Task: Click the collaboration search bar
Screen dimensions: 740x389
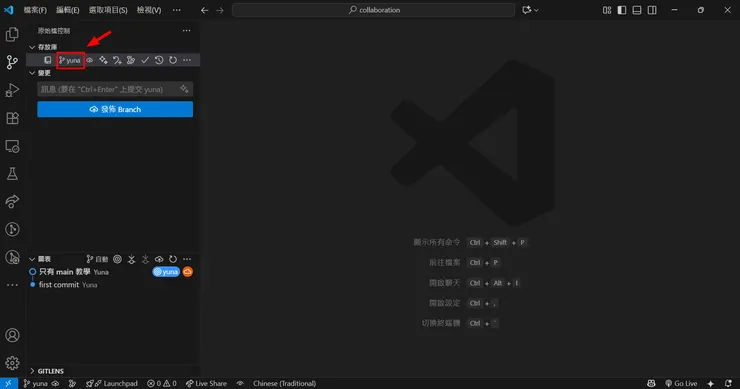Action: point(373,10)
